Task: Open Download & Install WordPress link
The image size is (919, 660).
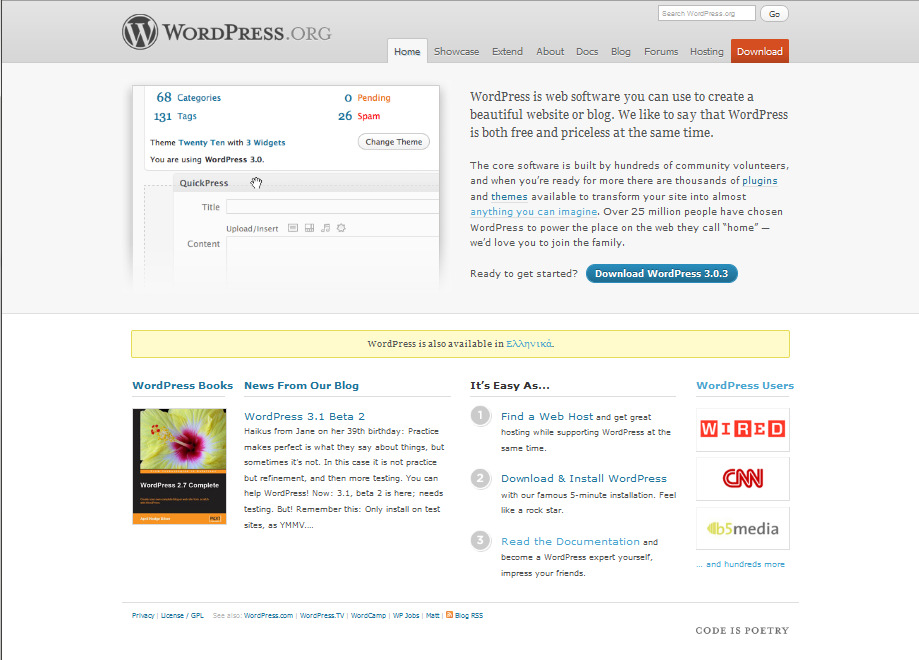Action: coord(584,478)
